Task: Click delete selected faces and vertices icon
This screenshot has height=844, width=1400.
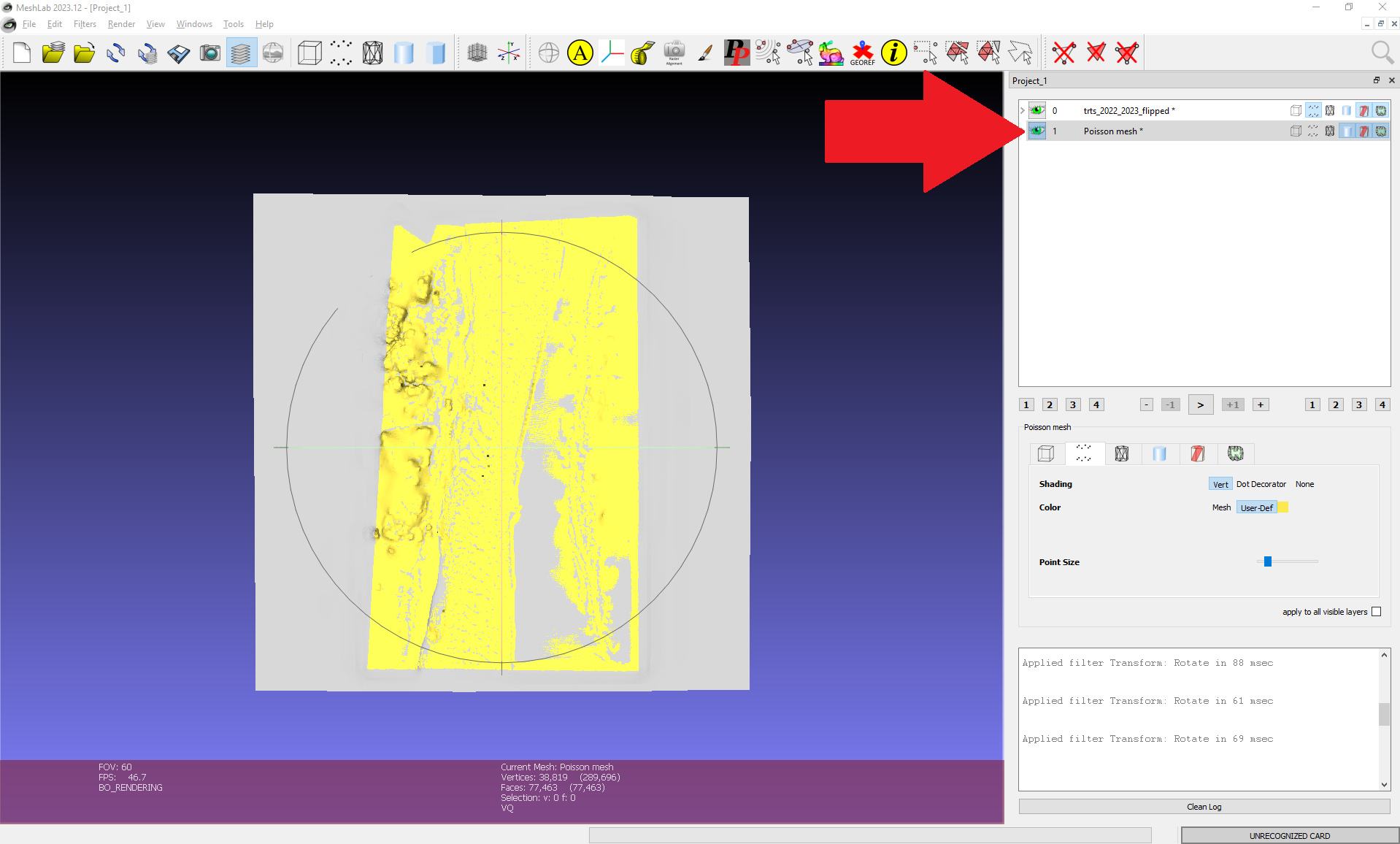Action: coord(1127,53)
